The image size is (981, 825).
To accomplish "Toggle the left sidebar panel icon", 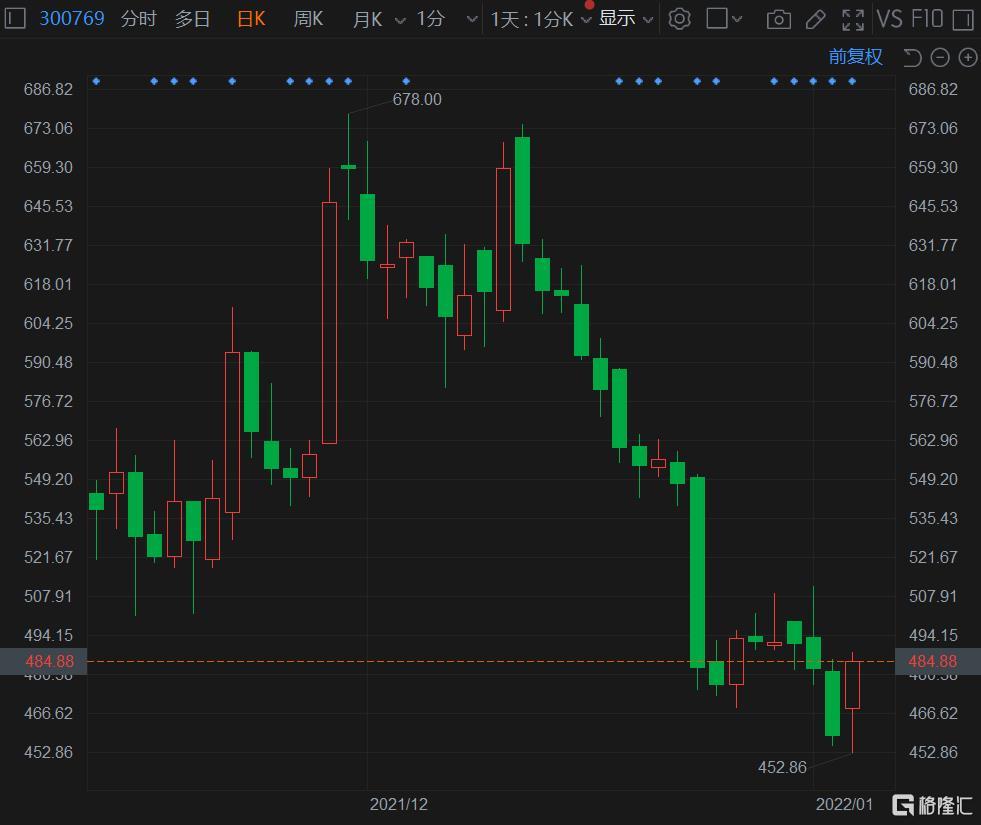I will (15, 18).
